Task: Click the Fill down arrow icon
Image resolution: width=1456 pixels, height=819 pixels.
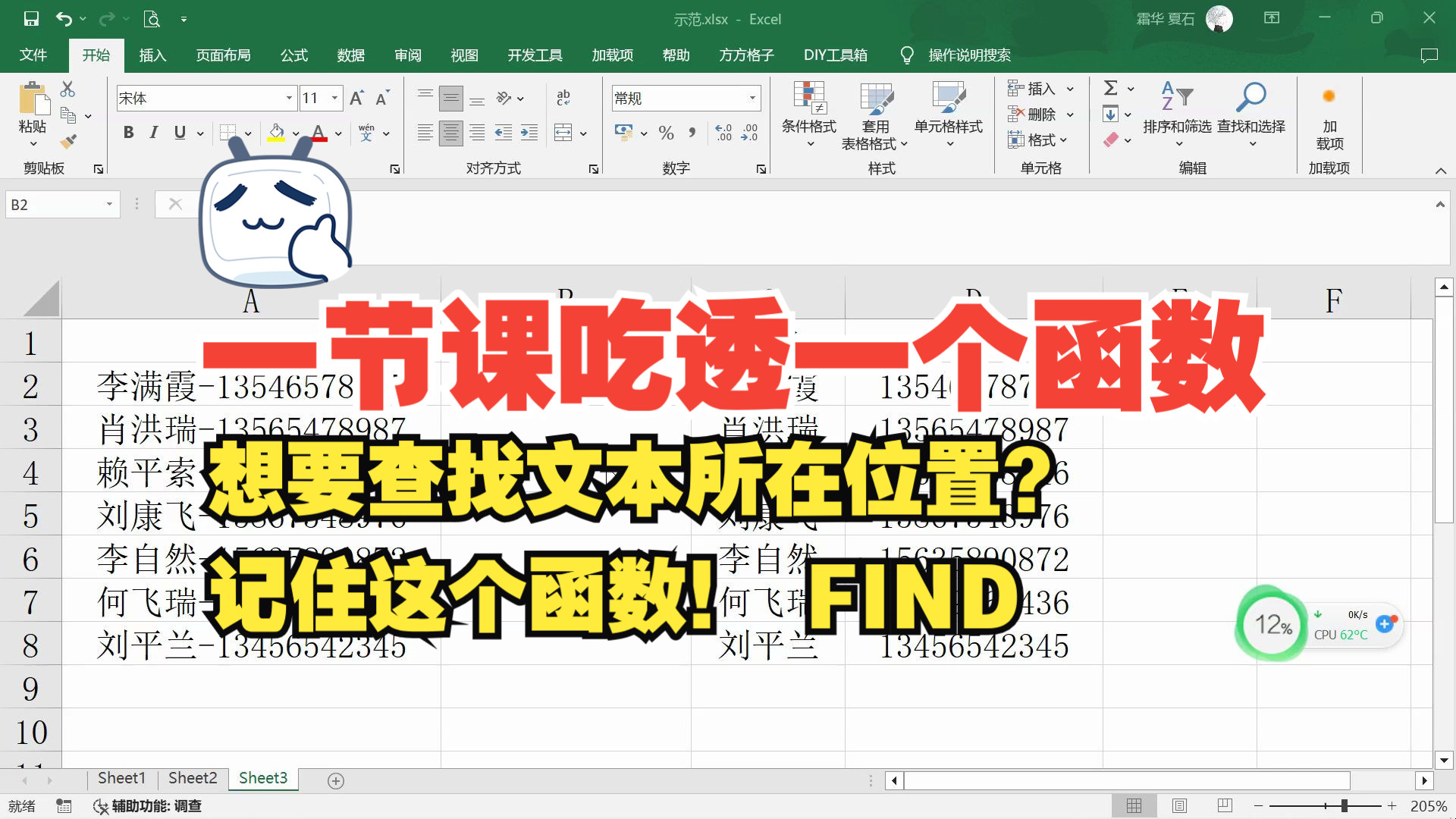Action: coord(1111,115)
